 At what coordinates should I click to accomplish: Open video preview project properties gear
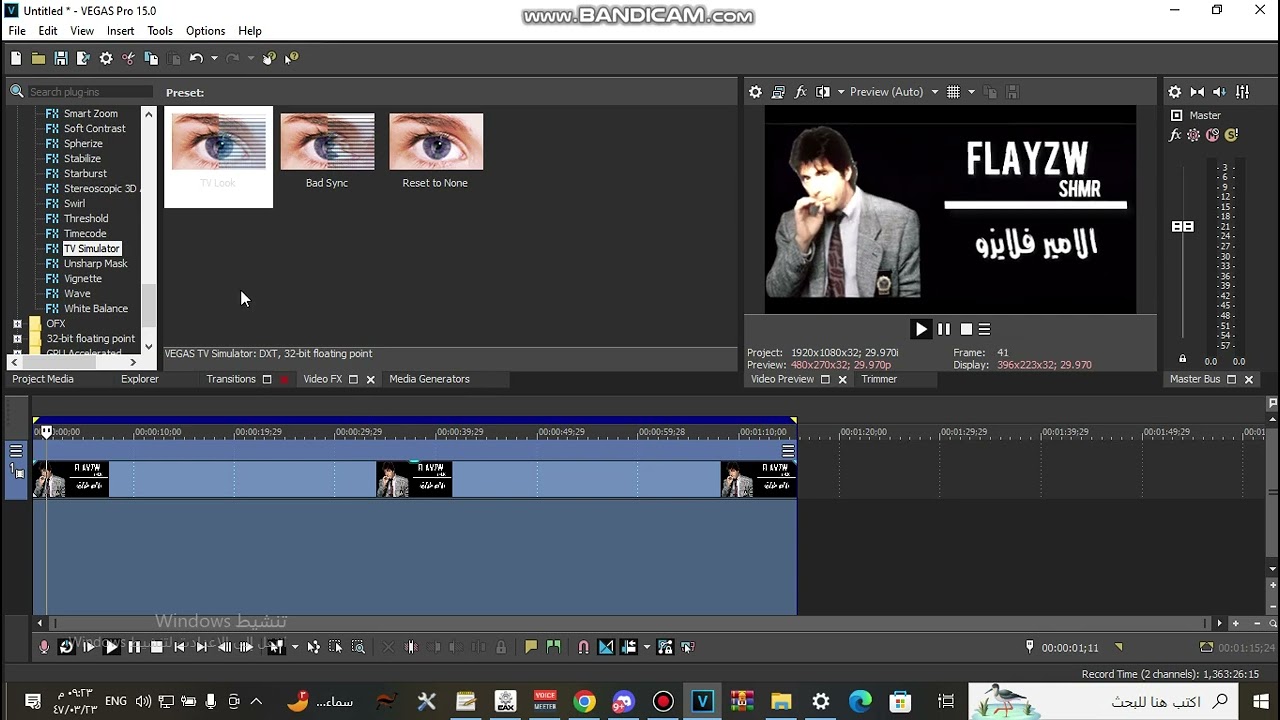click(756, 92)
